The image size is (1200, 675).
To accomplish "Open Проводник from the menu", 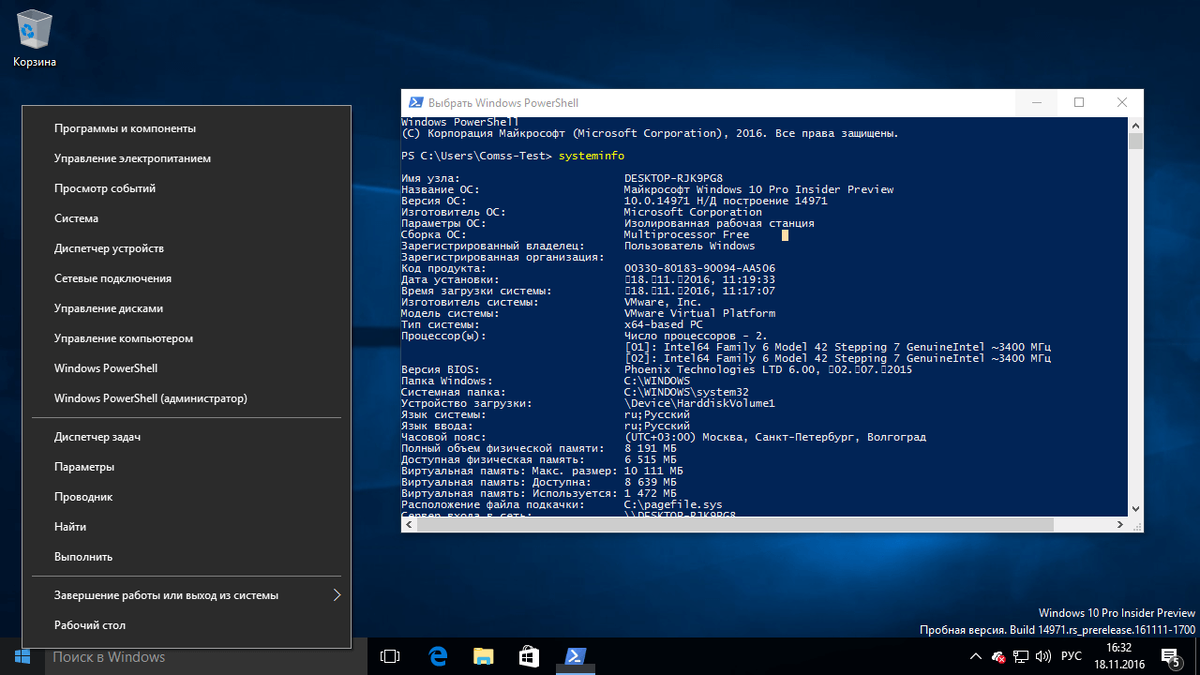I will (x=187, y=496).
